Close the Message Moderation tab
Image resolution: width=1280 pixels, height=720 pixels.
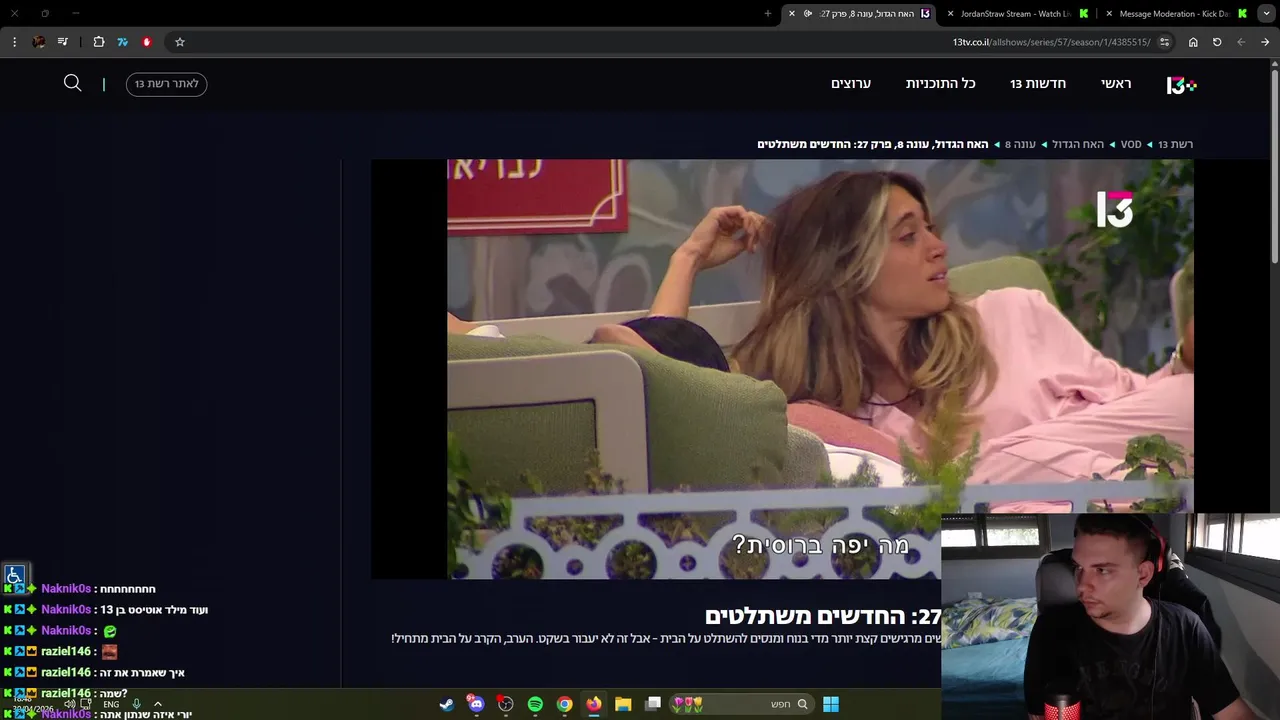pyautogui.click(x=1109, y=14)
